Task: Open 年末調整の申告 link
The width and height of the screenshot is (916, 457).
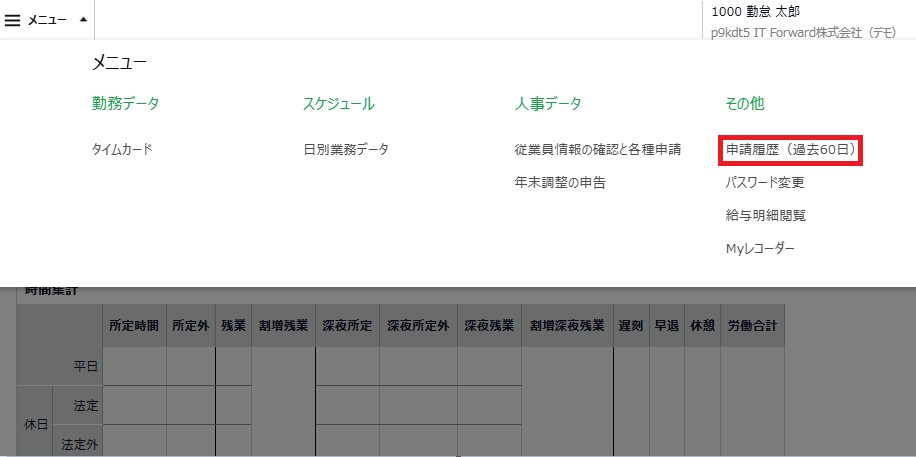Action: coord(559,182)
